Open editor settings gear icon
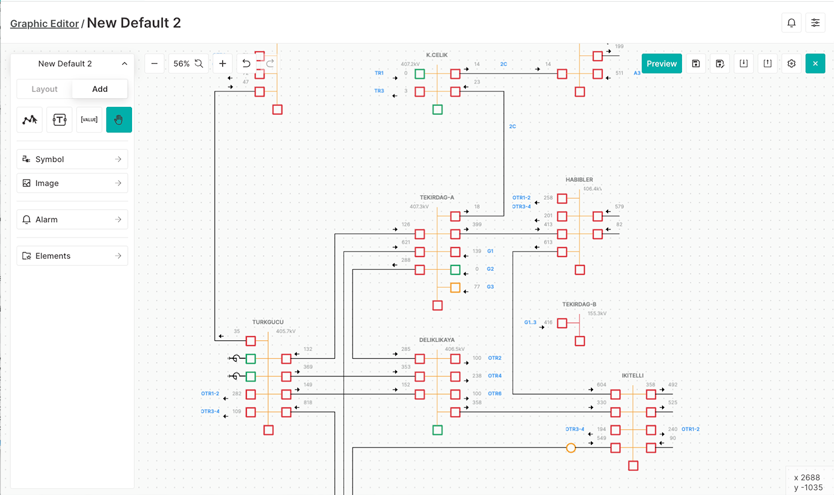Image resolution: width=834 pixels, height=495 pixels. [792, 64]
